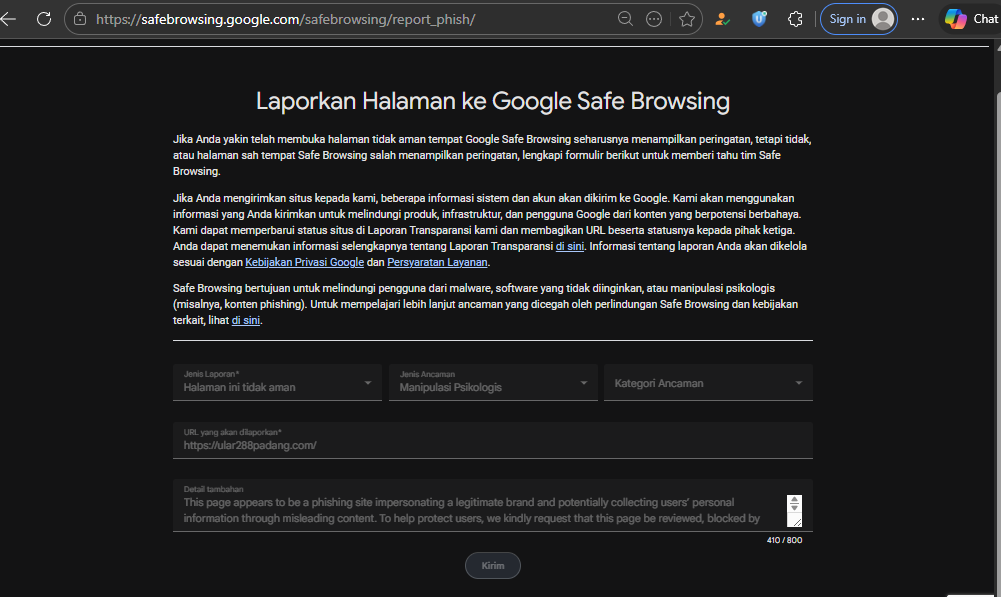Open the orange person-with-checkmark toolbar icon
The width and height of the screenshot is (1001, 597).
pos(723,19)
